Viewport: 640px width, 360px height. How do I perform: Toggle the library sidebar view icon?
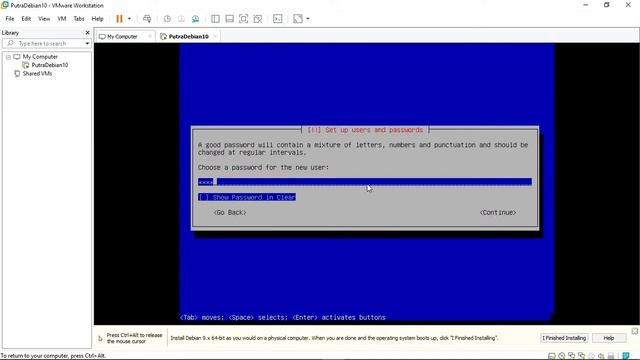pyautogui.click(x=216, y=19)
